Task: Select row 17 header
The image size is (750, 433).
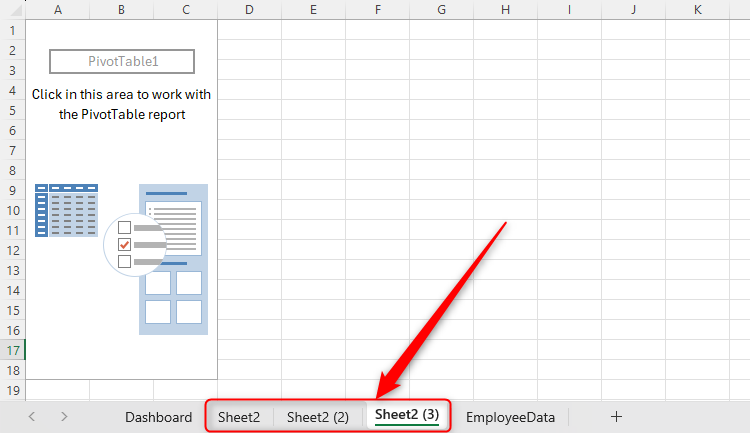Action: coord(12,350)
